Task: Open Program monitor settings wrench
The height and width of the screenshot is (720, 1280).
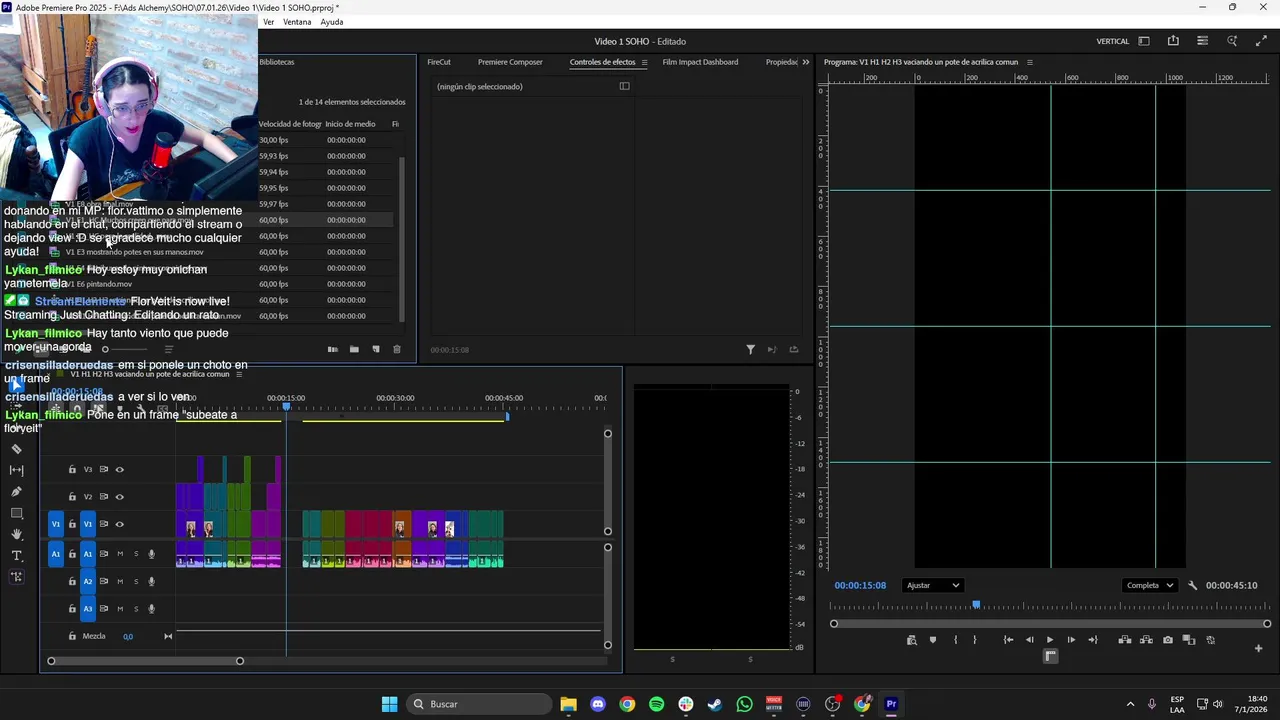Action: coord(1192,586)
